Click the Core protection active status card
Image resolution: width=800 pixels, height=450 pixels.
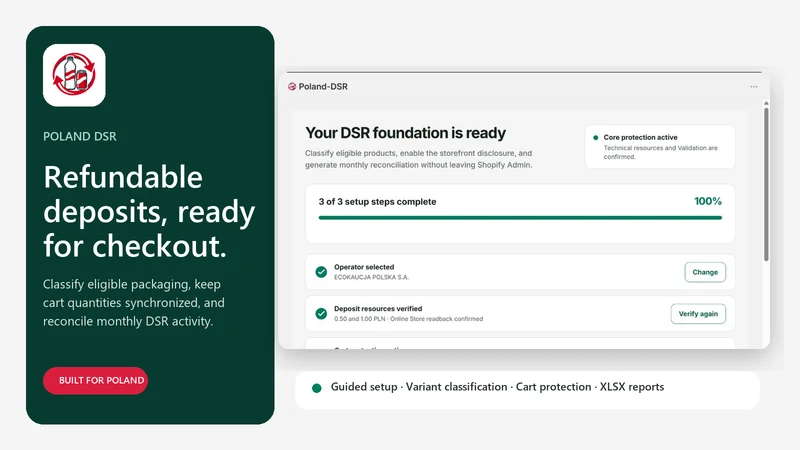[660, 146]
